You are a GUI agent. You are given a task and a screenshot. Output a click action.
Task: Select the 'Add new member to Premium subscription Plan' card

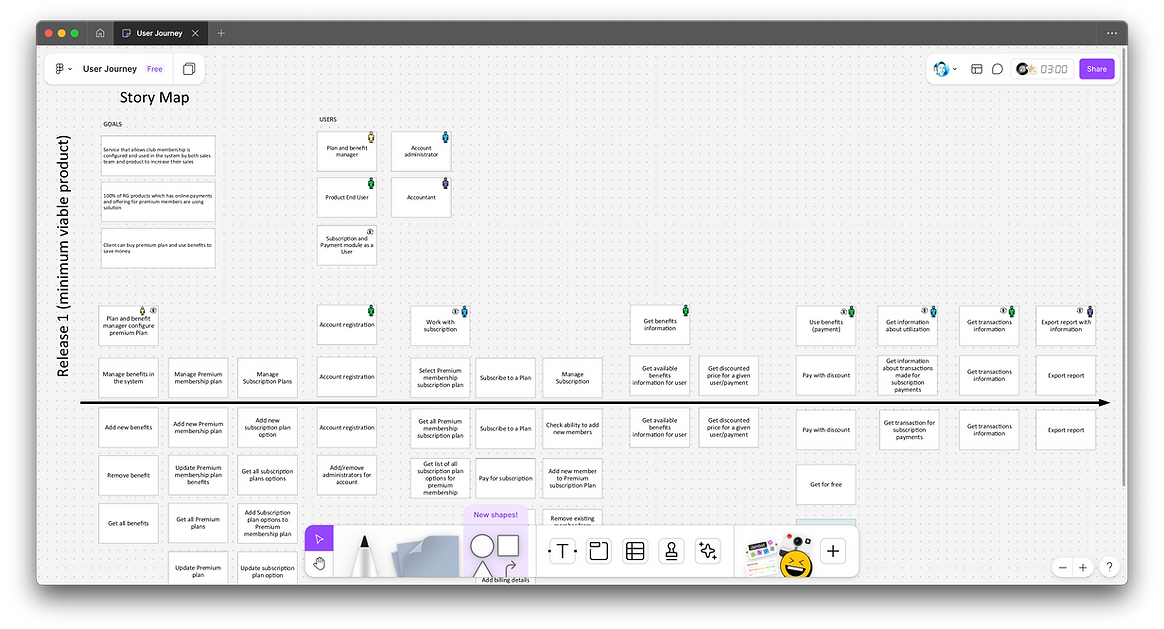click(x=572, y=478)
